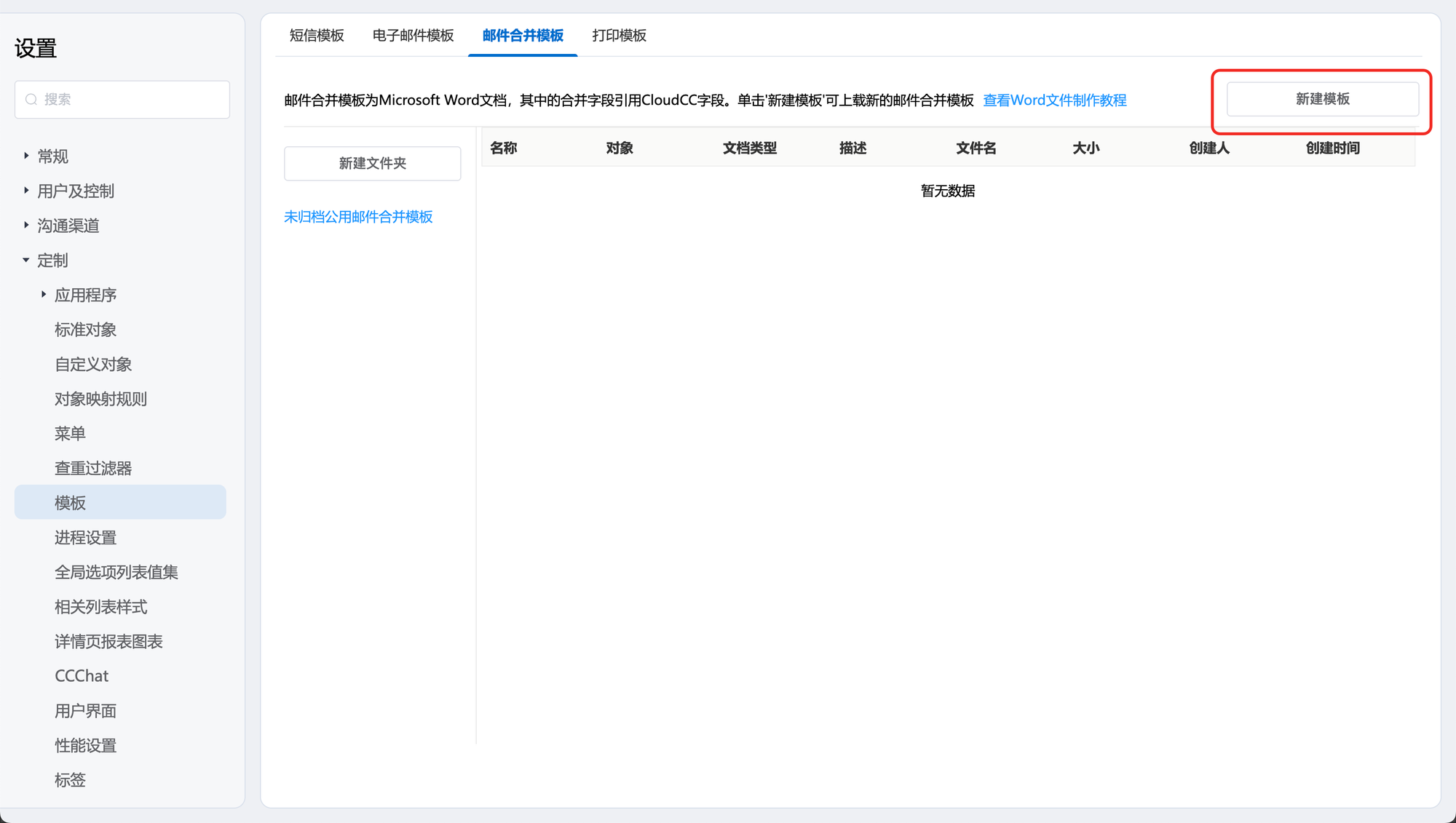The image size is (1456, 823).
Task: Open the 打印模板 tab
Action: click(x=619, y=36)
